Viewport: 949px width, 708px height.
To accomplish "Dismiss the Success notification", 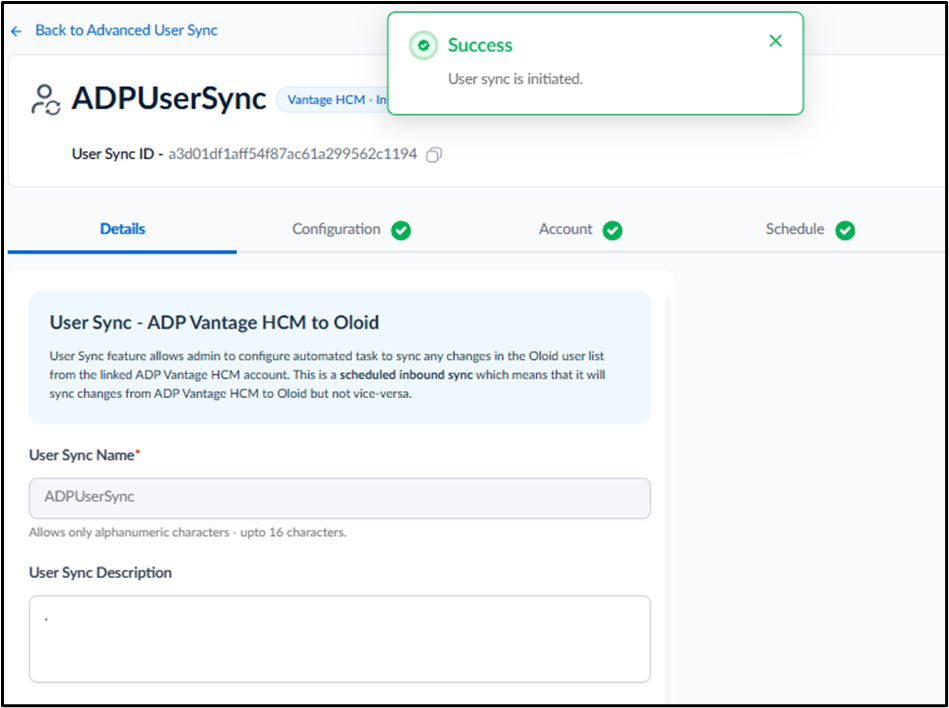I will [775, 41].
